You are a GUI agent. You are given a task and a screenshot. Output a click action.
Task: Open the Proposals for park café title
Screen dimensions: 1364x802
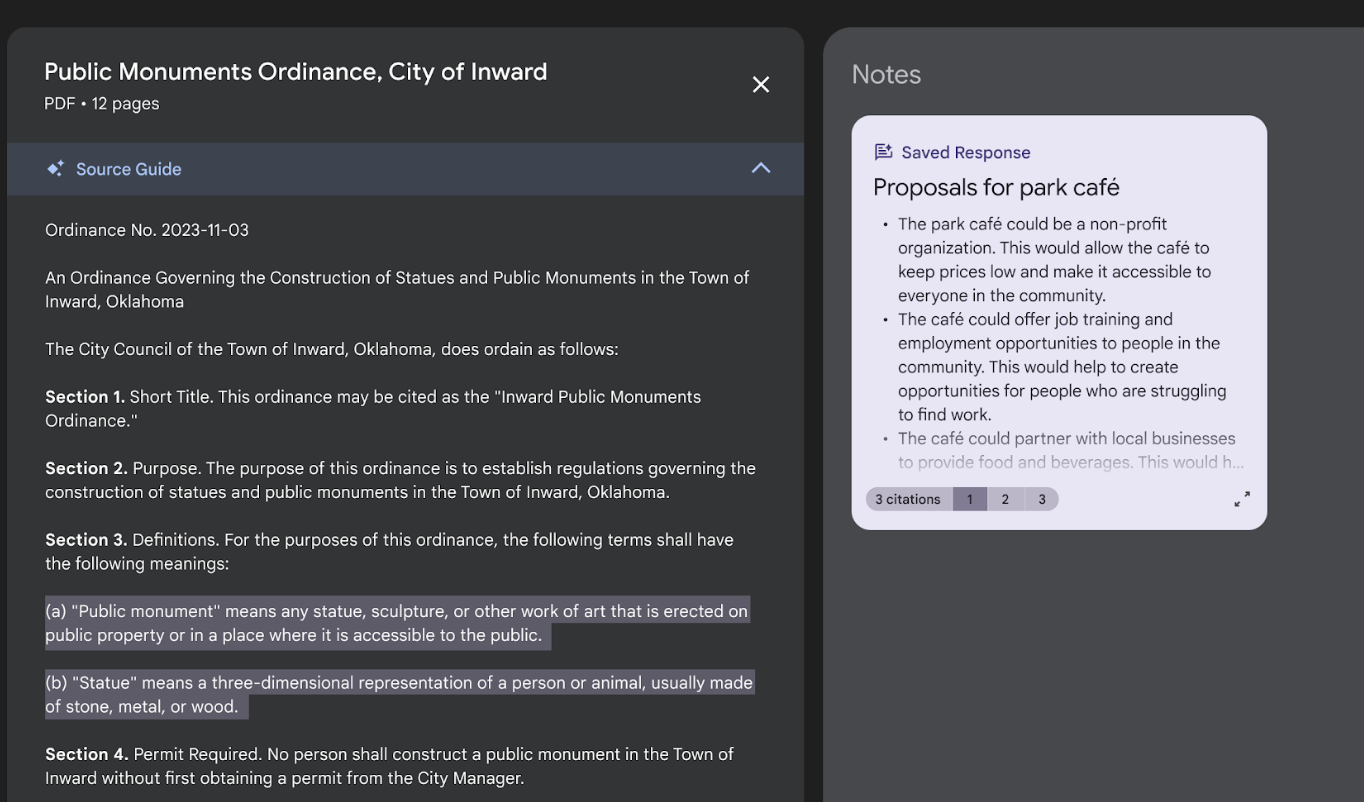(x=996, y=188)
